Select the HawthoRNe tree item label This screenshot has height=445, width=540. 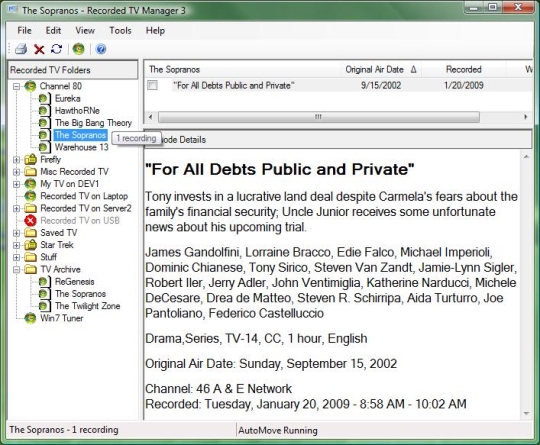point(77,111)
